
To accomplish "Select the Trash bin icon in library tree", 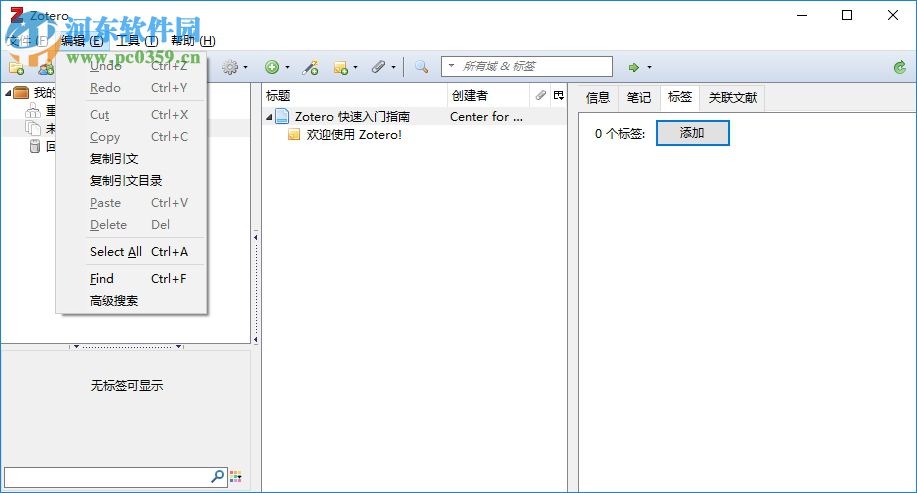I will pyautogui.click(x=35, y=146).
